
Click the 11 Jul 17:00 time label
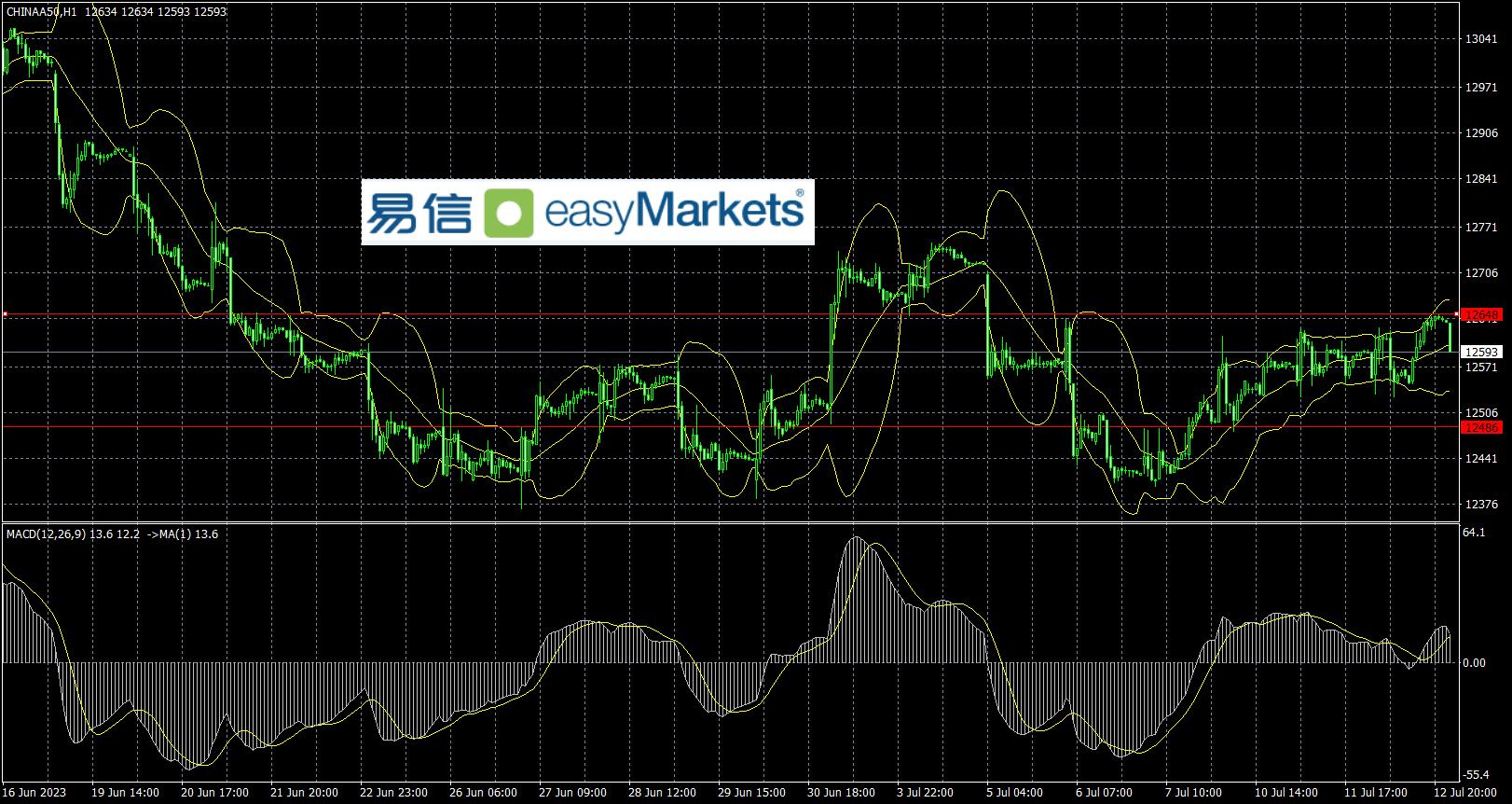coord(1376,793)
